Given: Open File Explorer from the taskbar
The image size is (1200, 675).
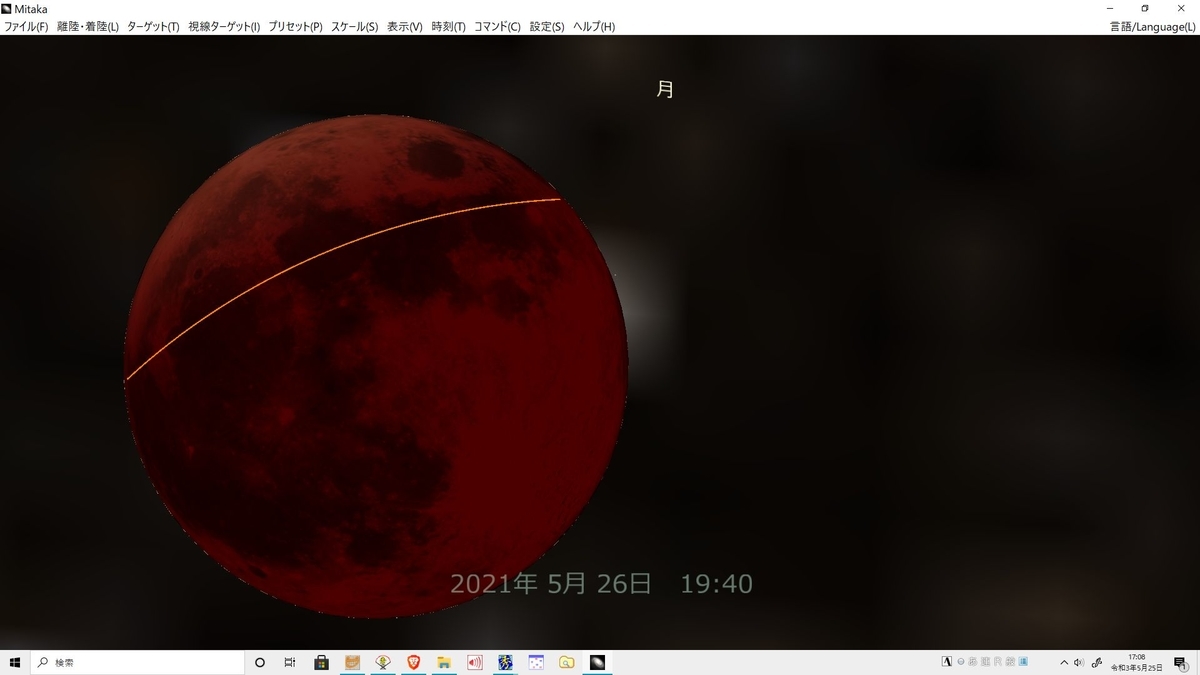Looking at the screenshot, I should 443,661.
